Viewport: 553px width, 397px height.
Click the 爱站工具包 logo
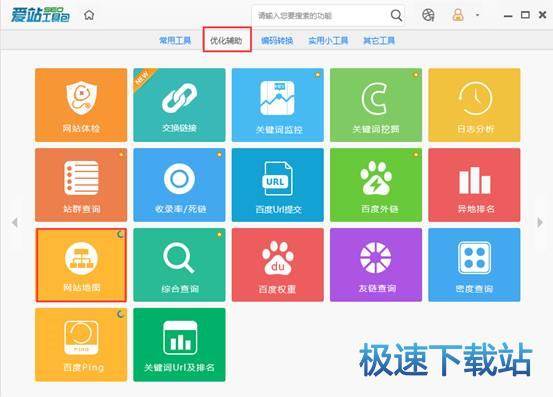click(40, 15)
